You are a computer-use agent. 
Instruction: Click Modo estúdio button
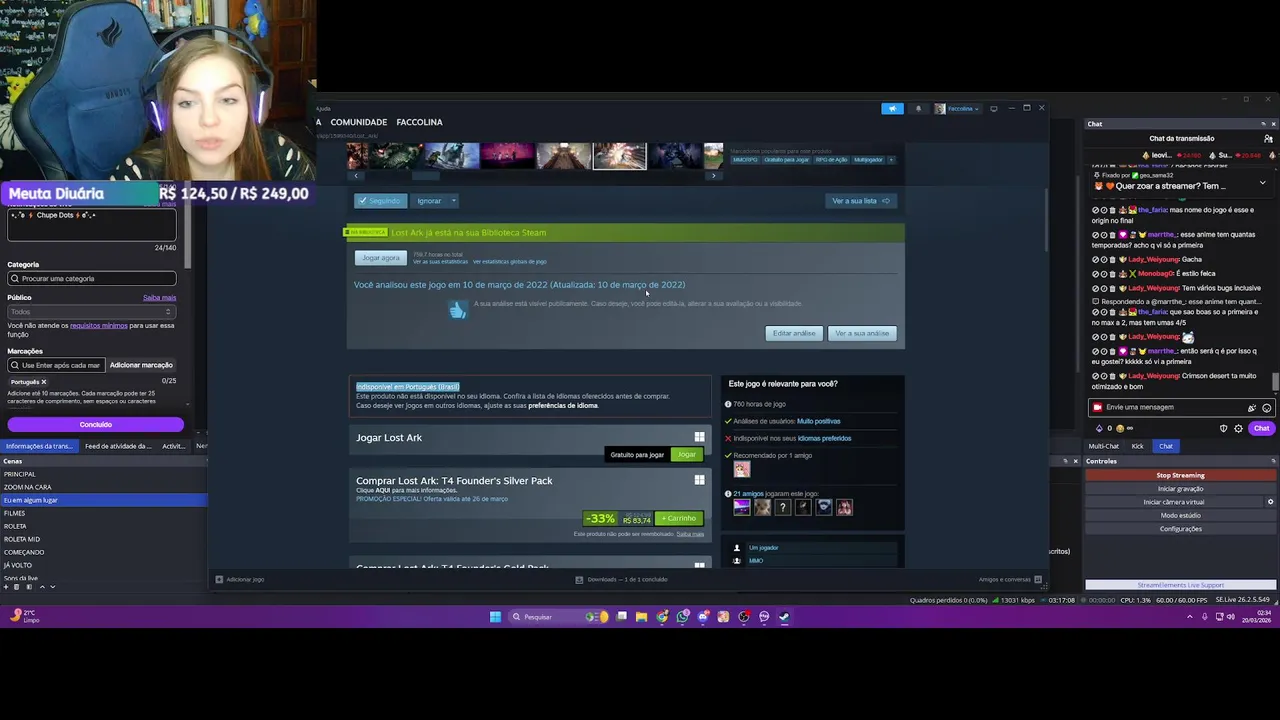click(x=1180, y=515)
